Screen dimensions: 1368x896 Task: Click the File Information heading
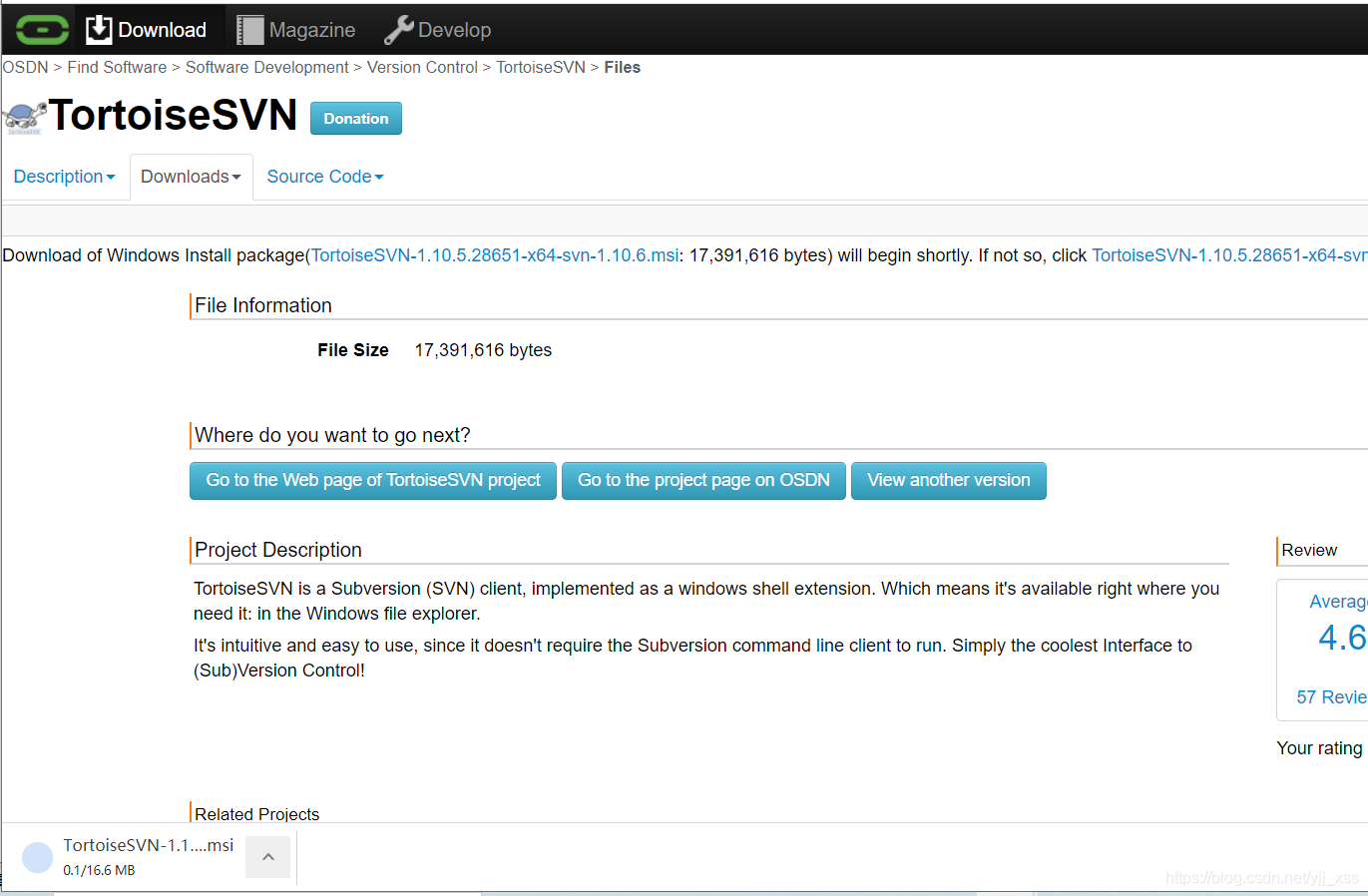point(263,305)
